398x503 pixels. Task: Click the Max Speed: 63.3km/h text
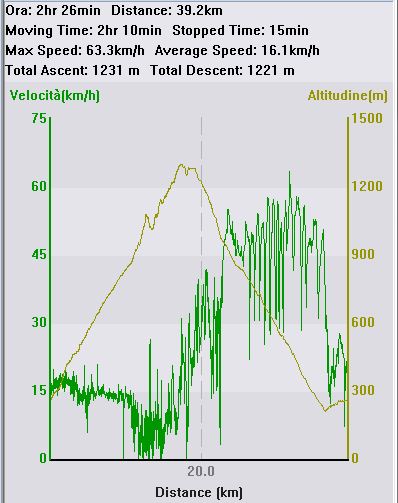coord(75,51)
